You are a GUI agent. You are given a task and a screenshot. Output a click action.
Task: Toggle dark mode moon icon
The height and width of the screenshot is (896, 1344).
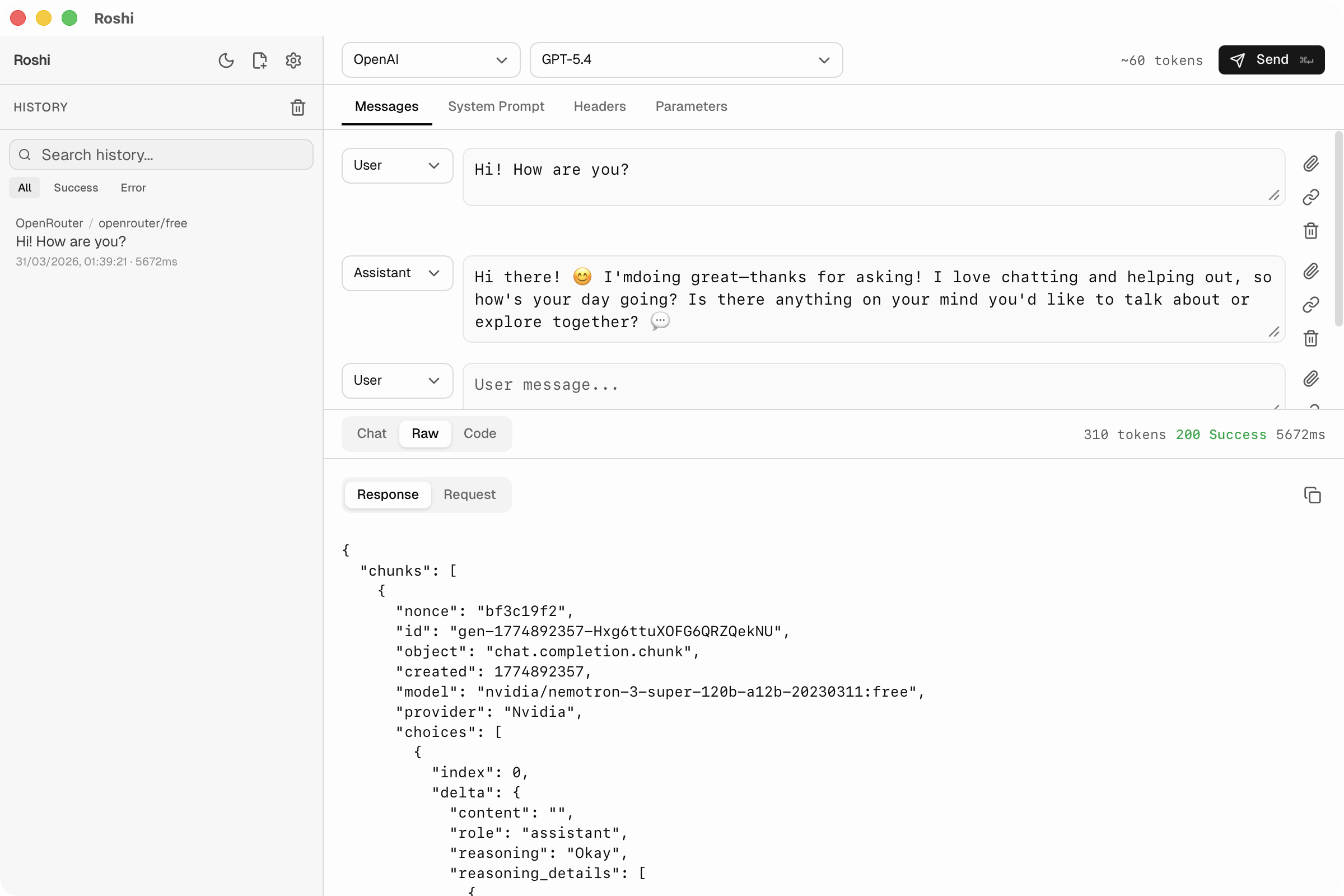pyautogui.click(x=226, y=60)
